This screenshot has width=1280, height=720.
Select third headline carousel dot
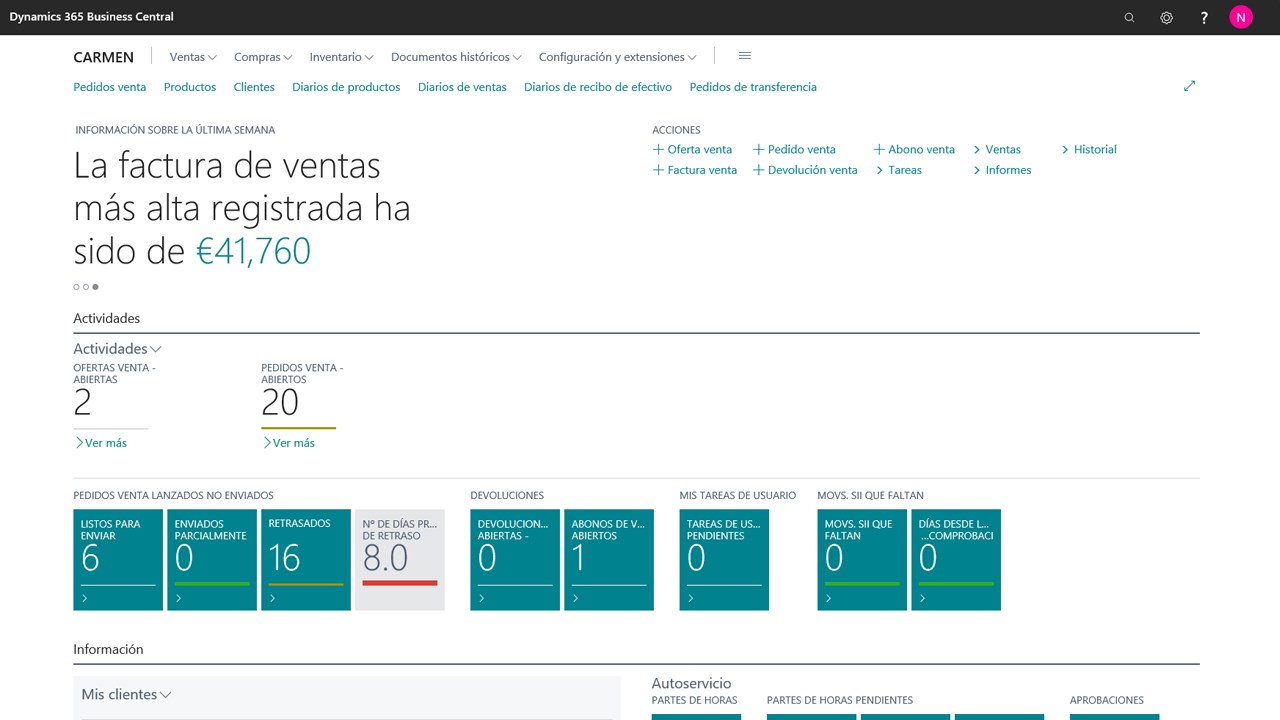95,287
